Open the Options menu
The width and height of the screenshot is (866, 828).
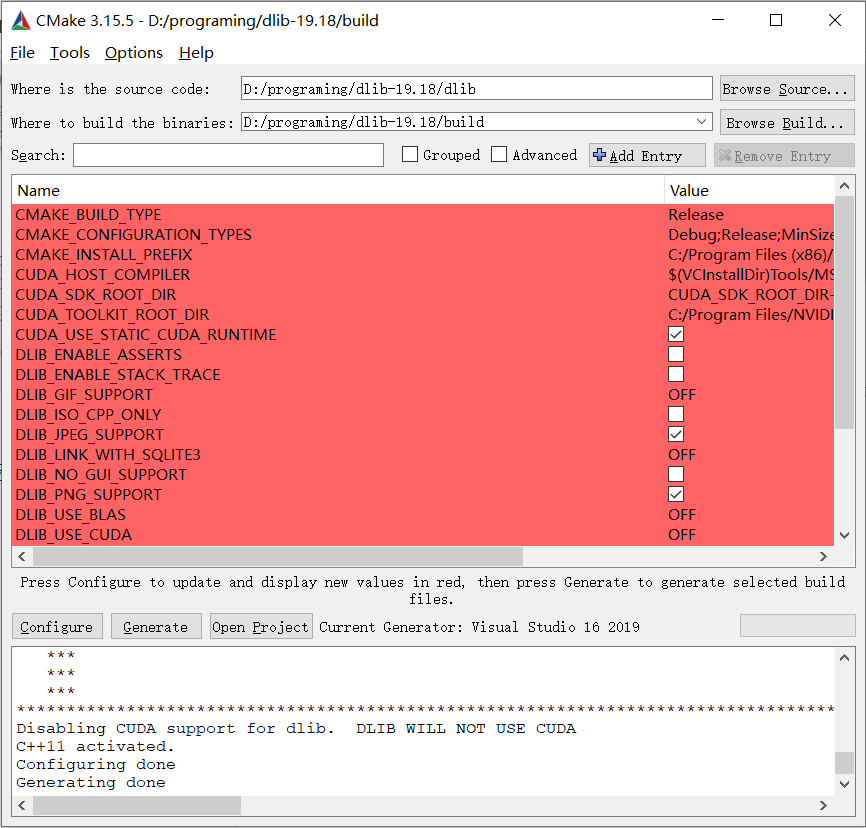(x=133, y=53)
